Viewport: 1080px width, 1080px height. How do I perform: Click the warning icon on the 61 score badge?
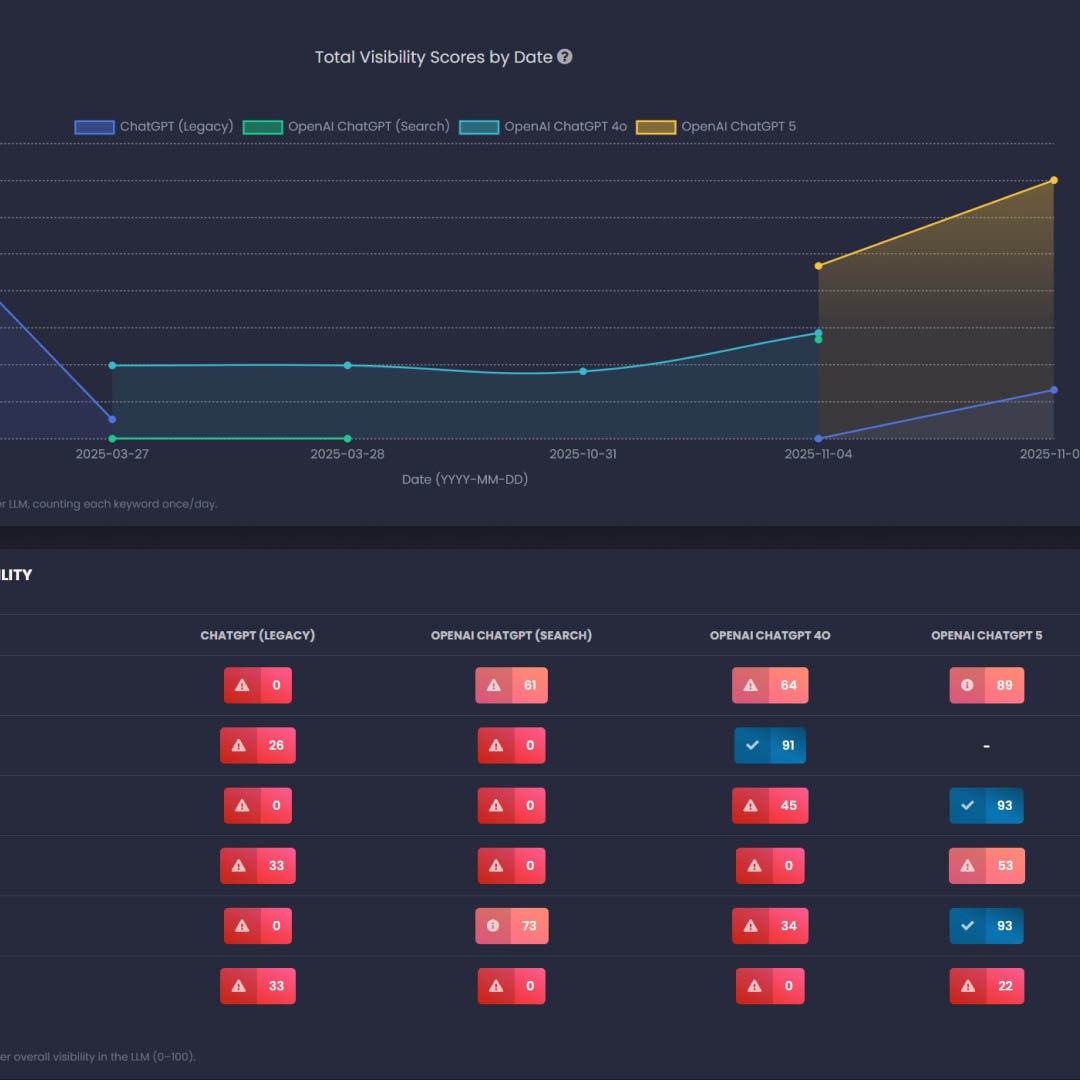tap(493, 686)
